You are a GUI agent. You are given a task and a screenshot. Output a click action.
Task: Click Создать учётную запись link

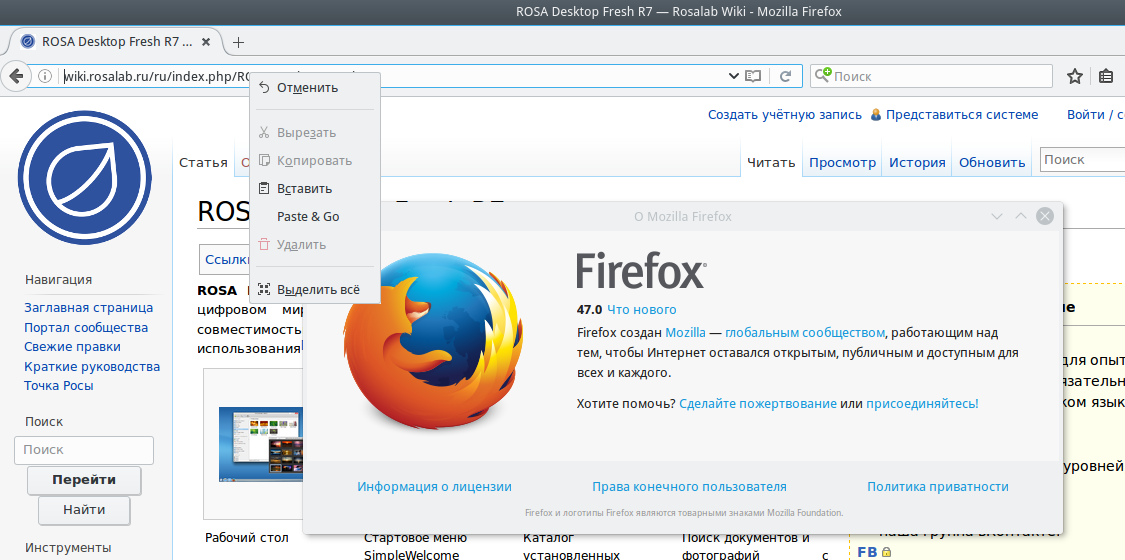tap(785, 115)
